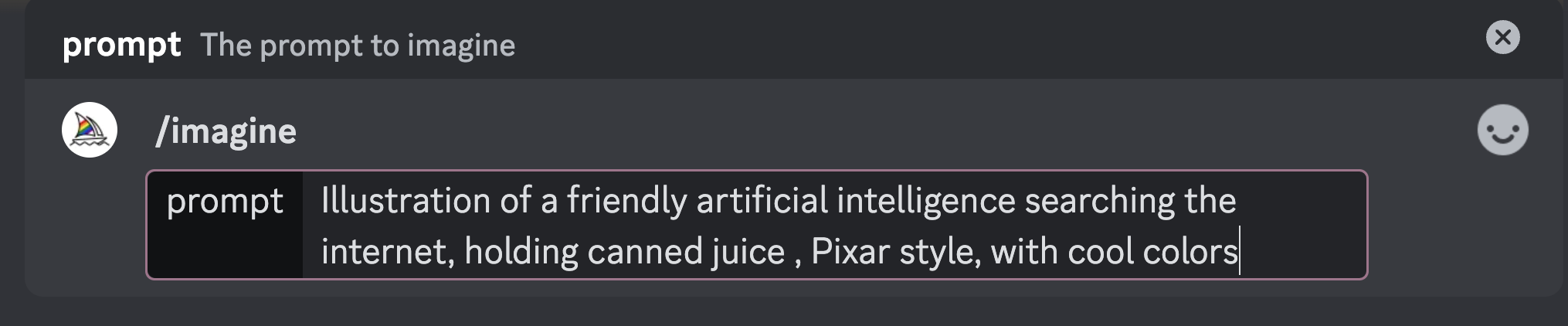Screen dimensions: 1568x326
Task: Click the word 'friendly' in the prompt
Action: tap(626, 201)
